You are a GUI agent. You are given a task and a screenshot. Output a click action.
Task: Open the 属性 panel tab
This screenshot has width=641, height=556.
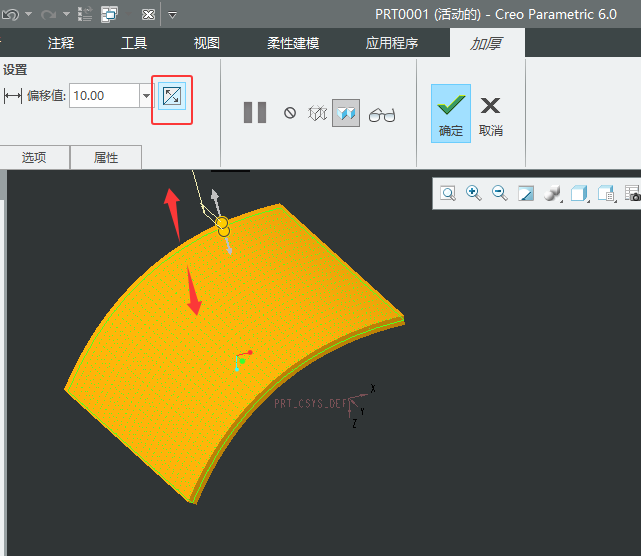(106, 157)
